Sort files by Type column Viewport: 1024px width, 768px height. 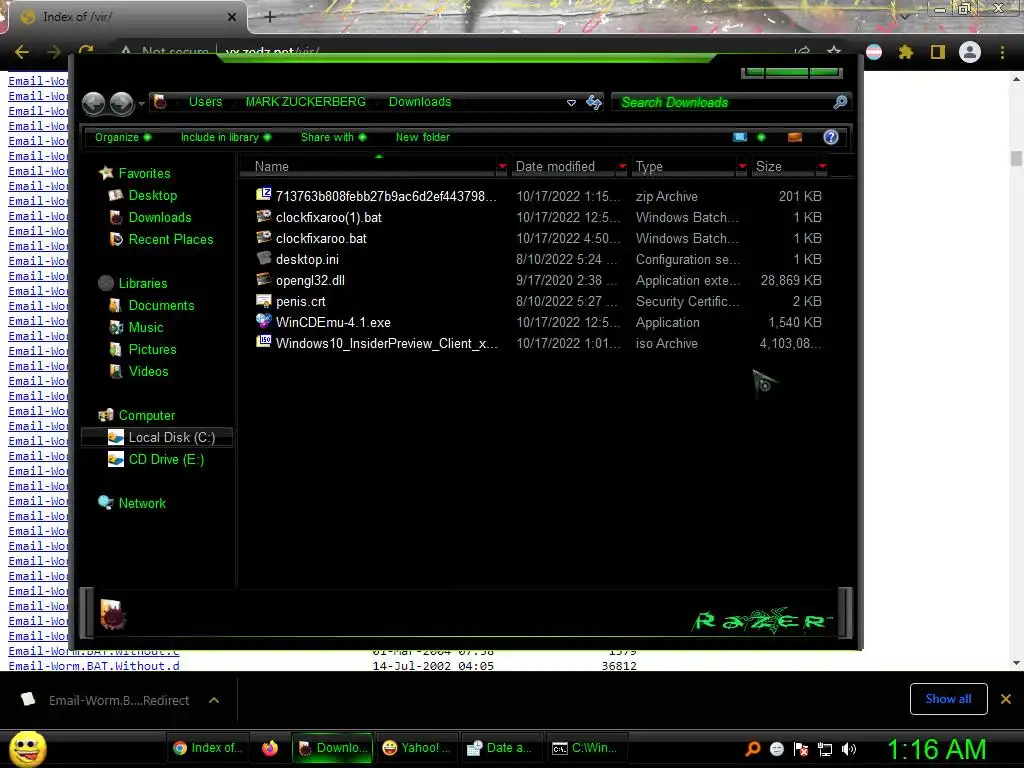click(649, 167)
